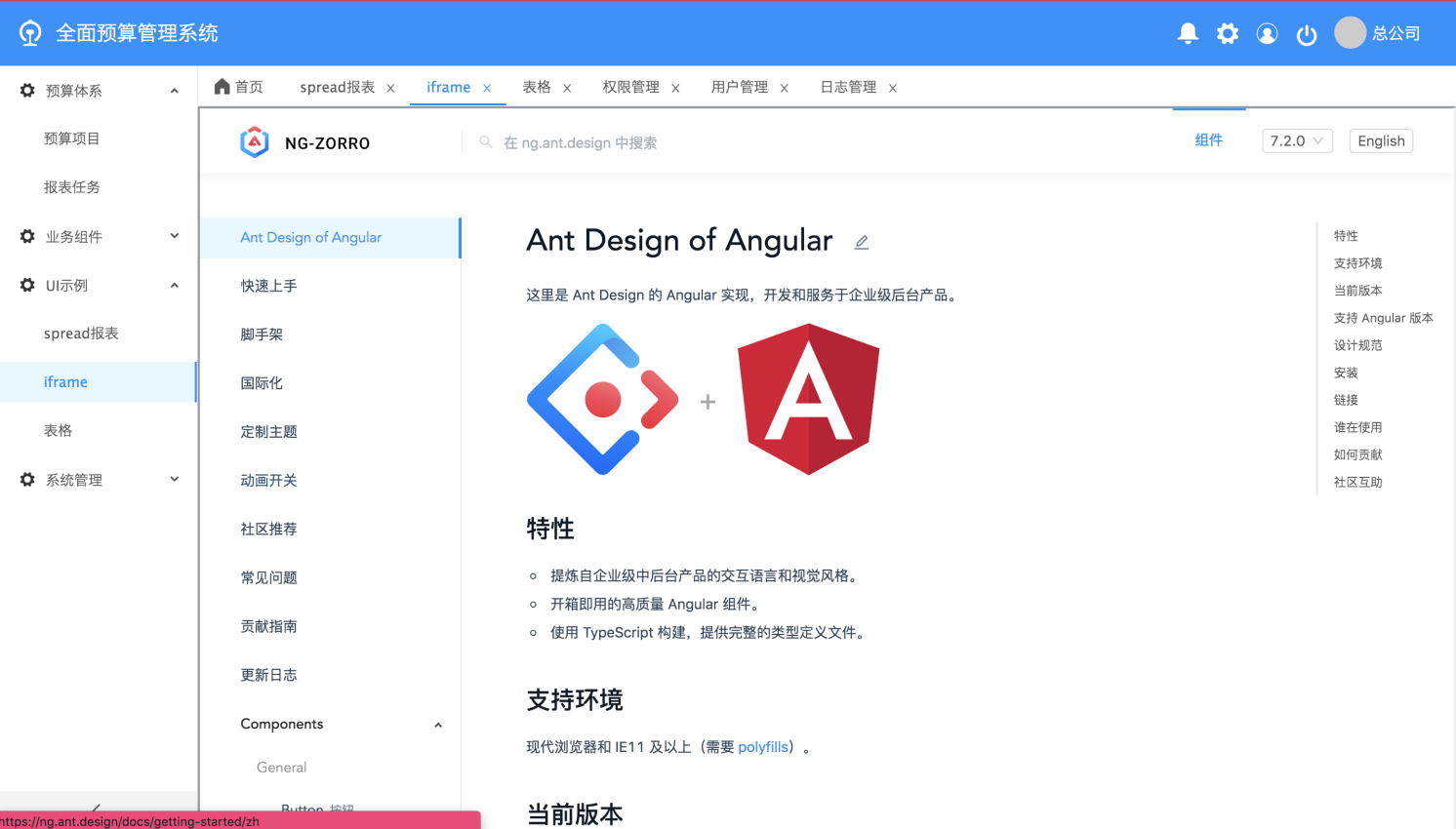Close the 日志管理 tab

(x=892, y=88)
